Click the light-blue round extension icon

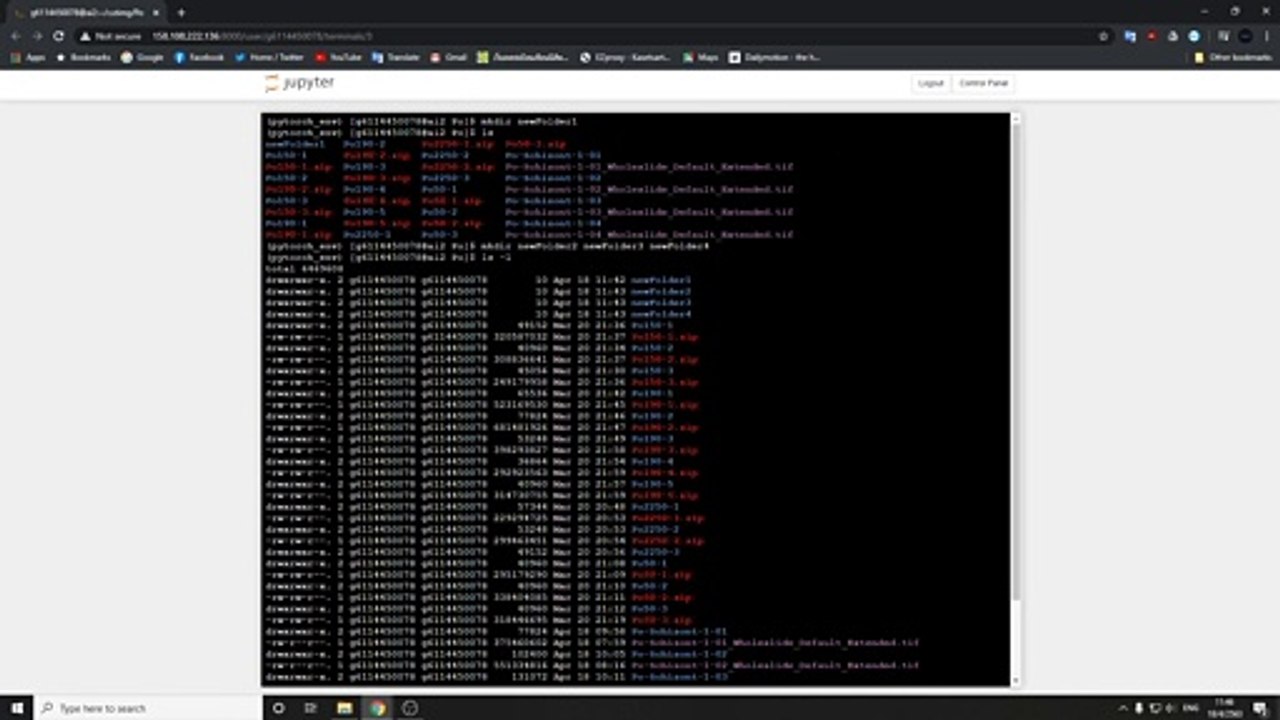click(x=1194, y=36)
